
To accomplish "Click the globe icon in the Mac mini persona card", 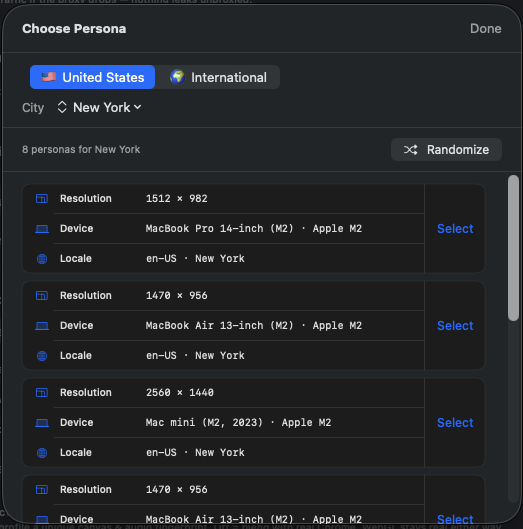I will click(42, 453).
